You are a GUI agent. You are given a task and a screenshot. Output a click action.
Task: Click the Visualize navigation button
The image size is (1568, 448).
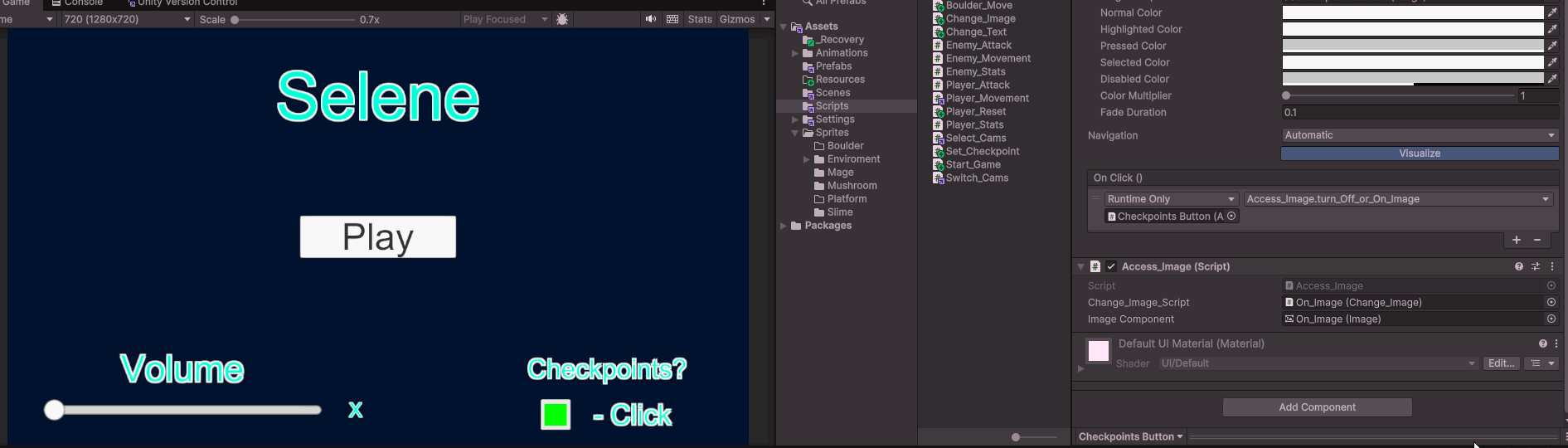click(x=1420, y=153)
